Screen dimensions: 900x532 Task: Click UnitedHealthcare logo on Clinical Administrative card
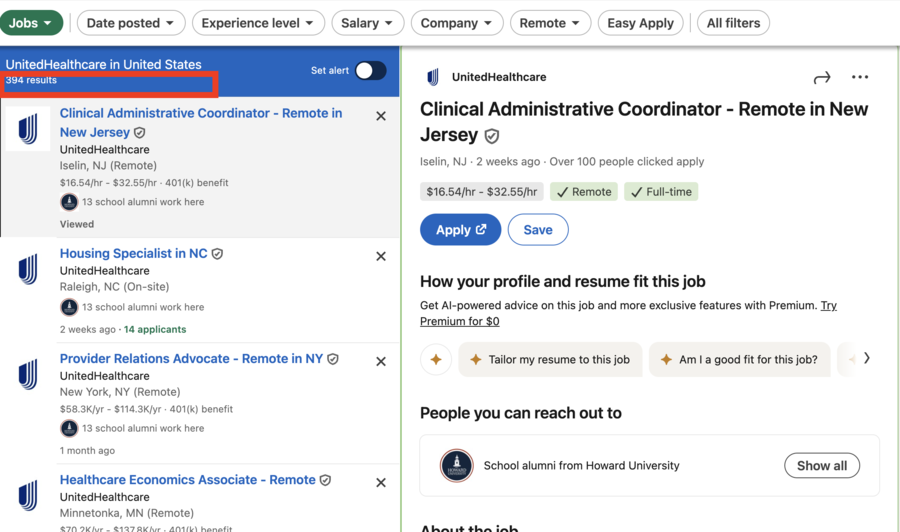(28, 129)
